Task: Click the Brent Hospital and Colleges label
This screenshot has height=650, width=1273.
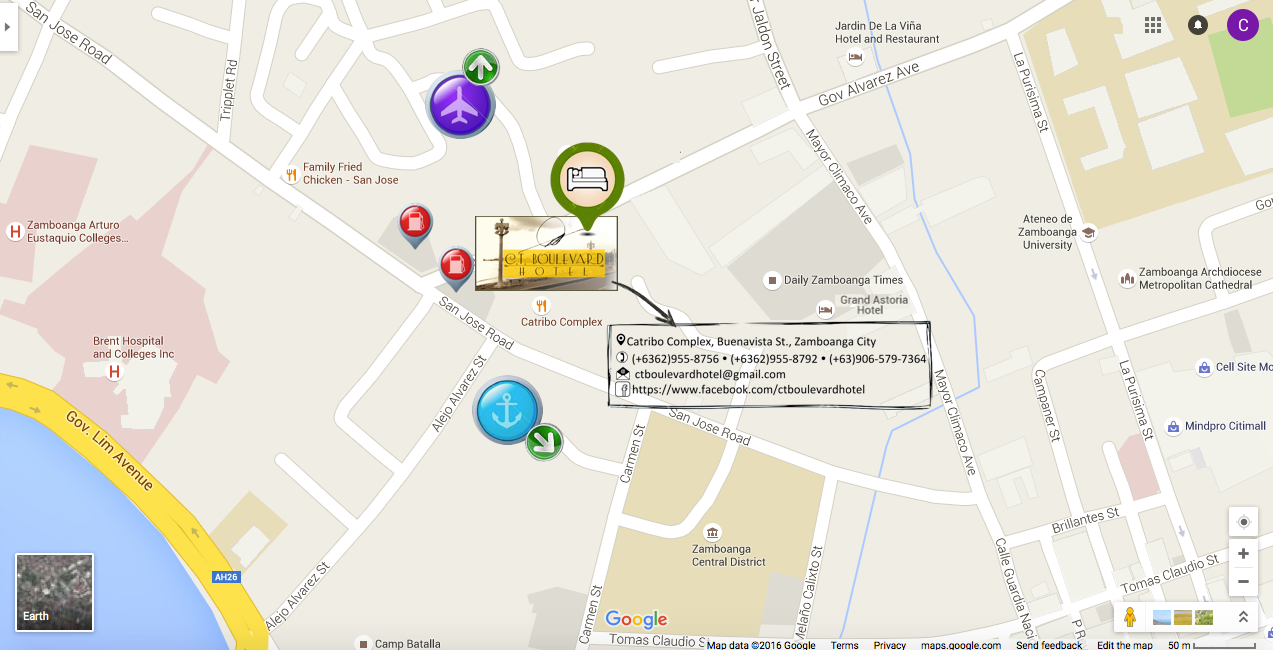Action: coord(133,348)
